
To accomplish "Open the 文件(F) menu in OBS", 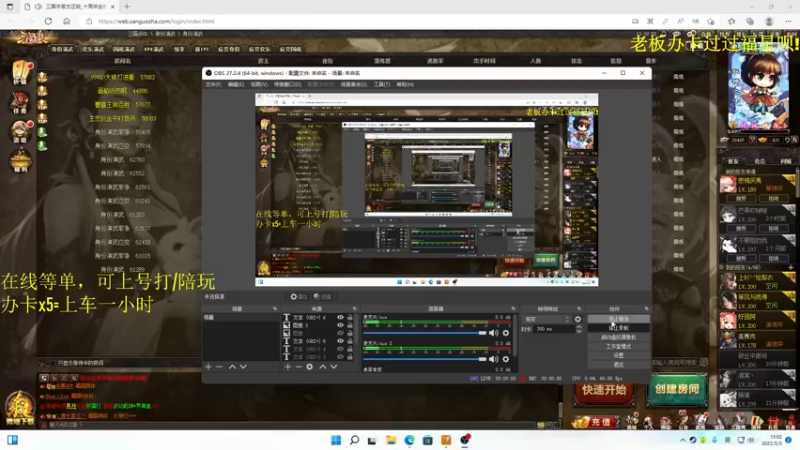I will click(x=213, y=84).
